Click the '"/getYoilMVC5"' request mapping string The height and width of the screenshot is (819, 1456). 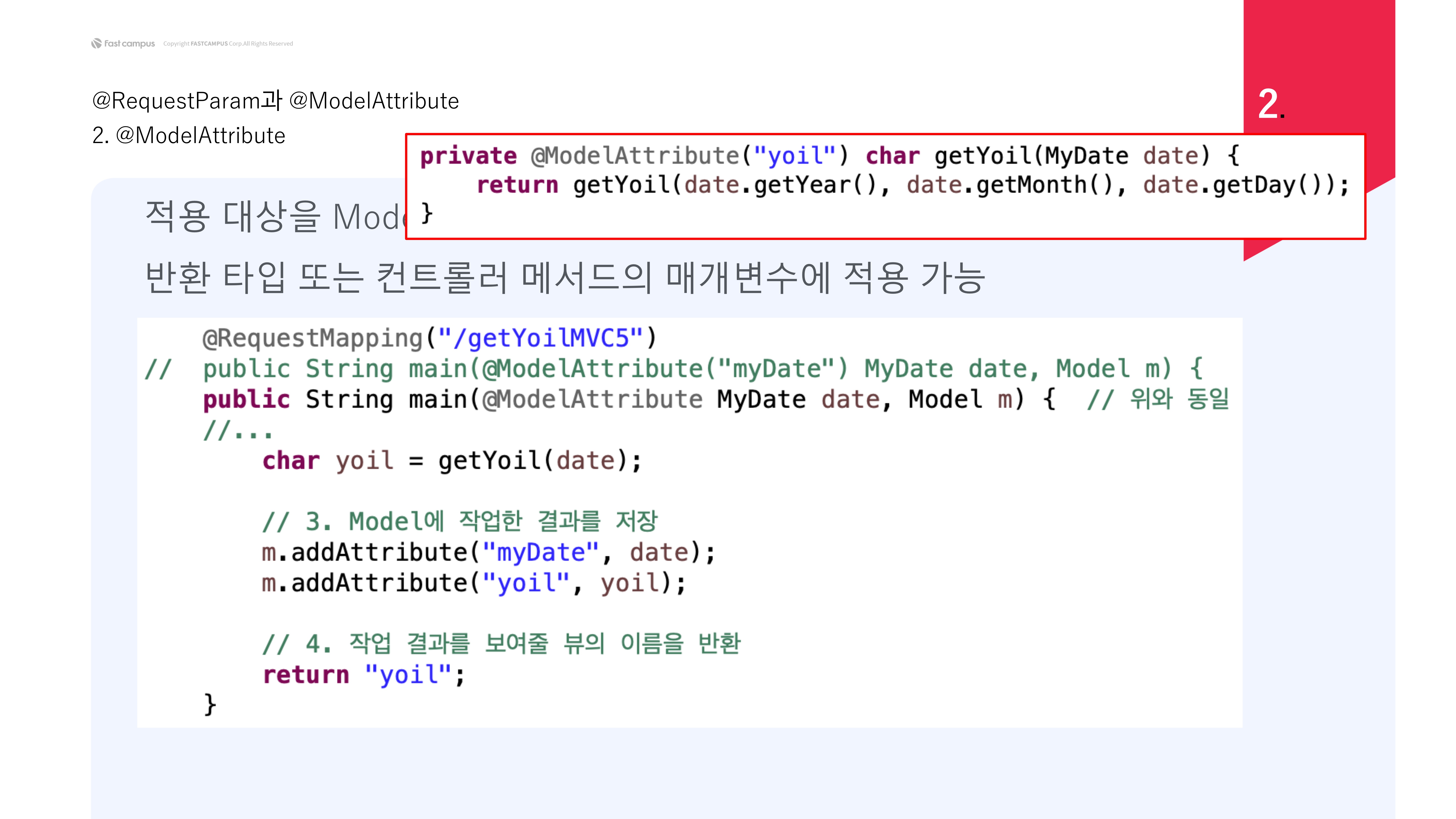click(x=541, y=338)
